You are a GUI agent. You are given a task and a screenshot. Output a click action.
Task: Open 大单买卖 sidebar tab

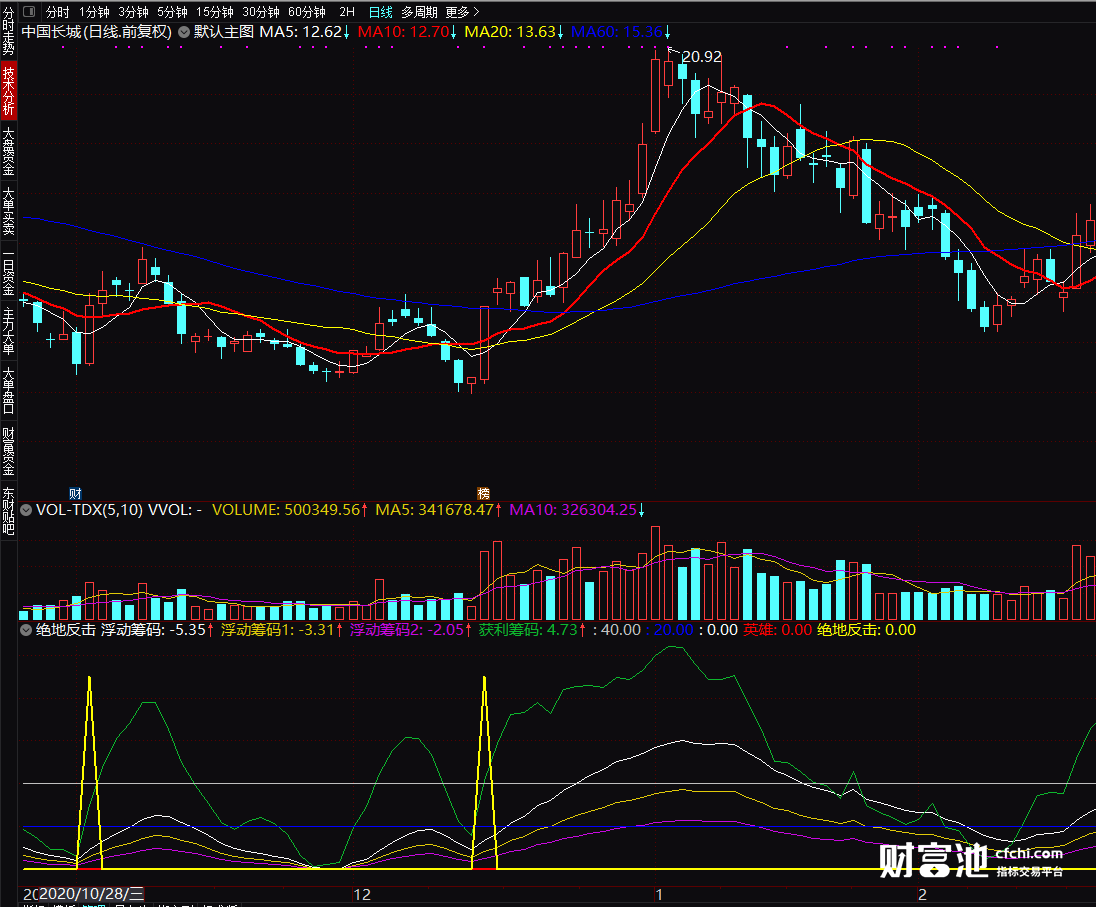[x=8, y=211]
